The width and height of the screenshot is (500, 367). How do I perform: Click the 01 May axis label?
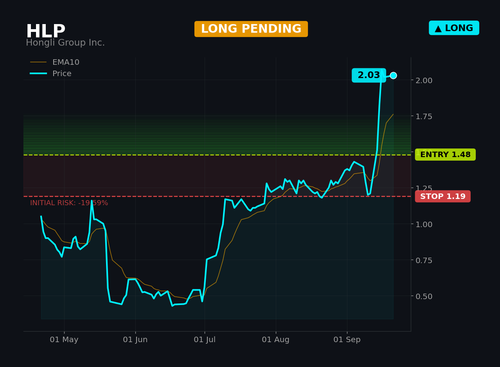click(x=64, y=340)
